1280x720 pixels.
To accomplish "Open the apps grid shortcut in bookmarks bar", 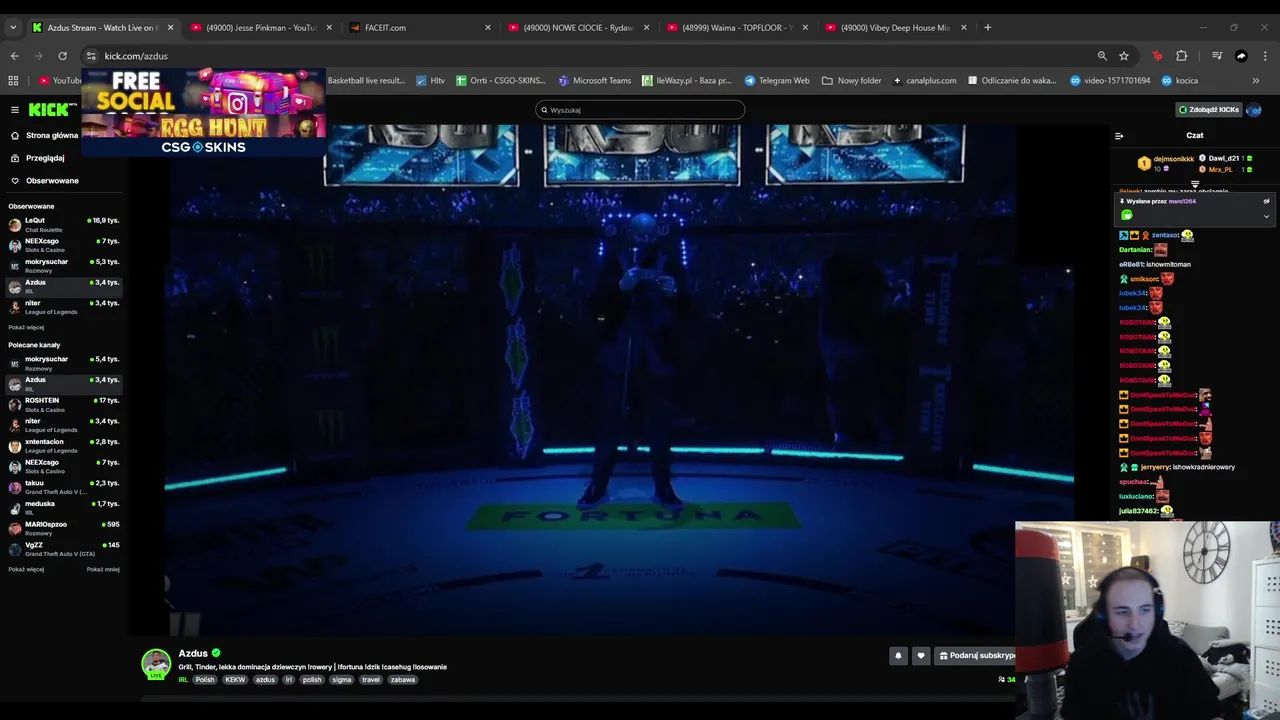I will [x=13, y=80].
